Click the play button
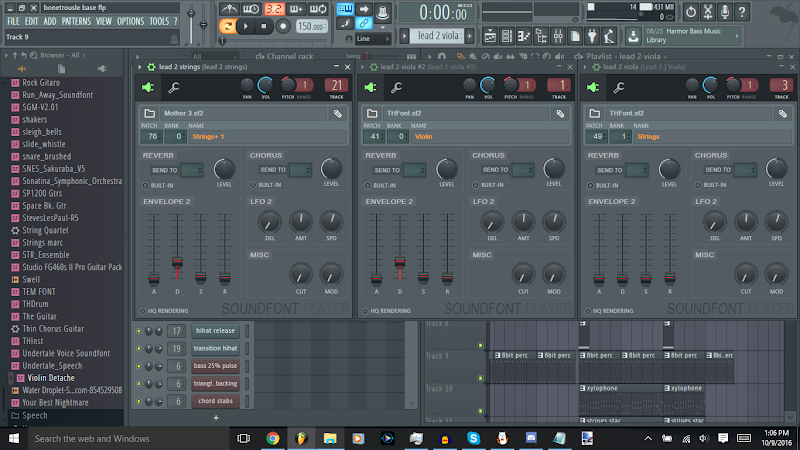Screen dimensions: 800x450 coord(246,26)
